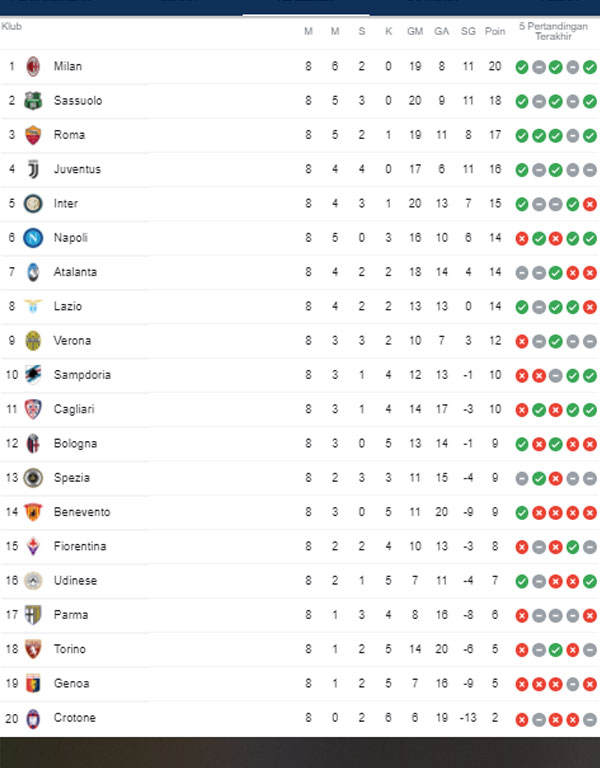Click the Crotone club name

[75, 718]
